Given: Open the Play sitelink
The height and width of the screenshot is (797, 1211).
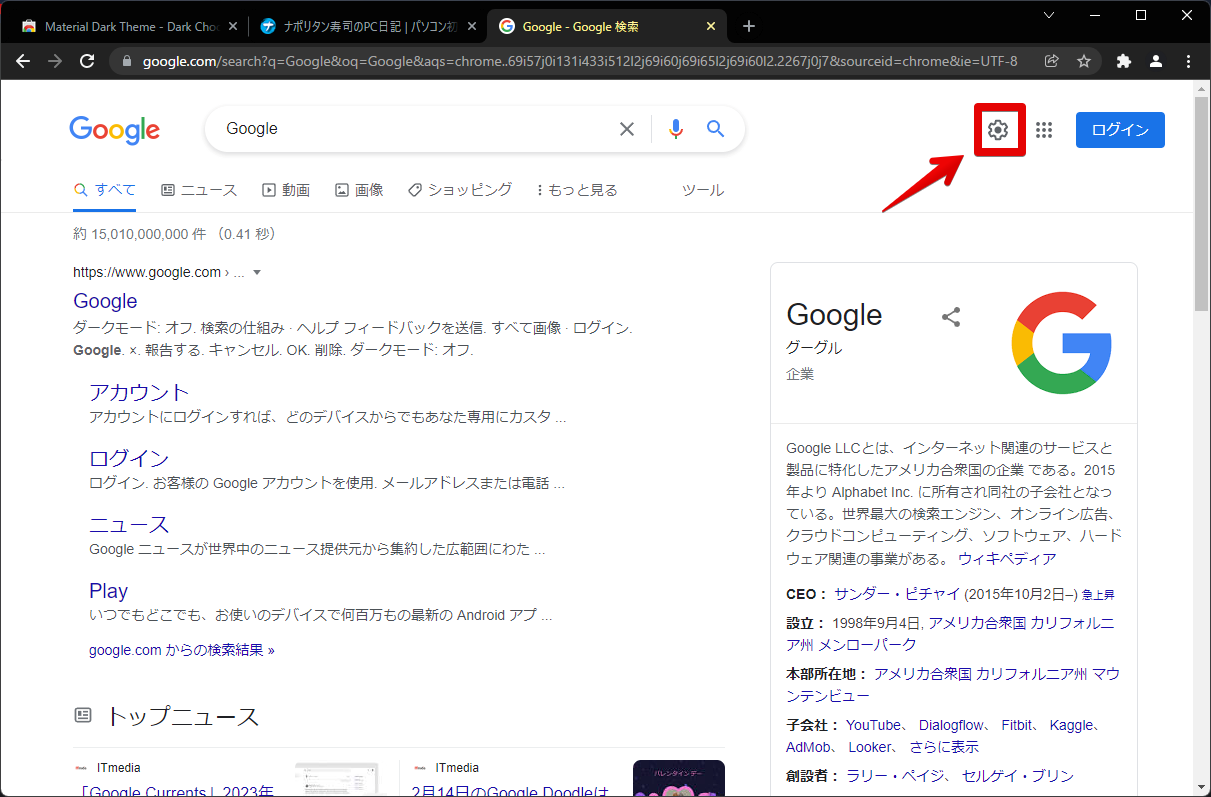Looking at the screenshot, I should (108, 591).
